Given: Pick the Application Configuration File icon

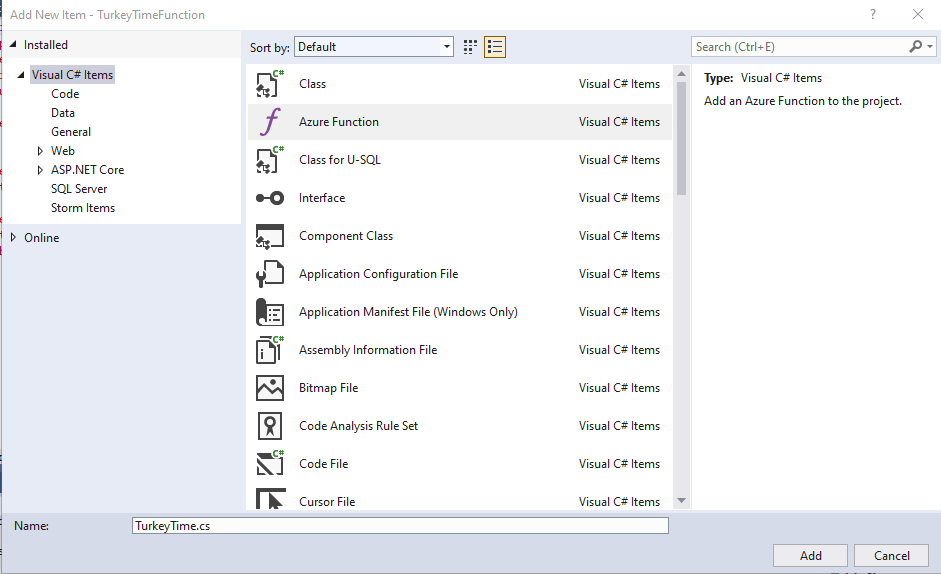Looking at the screenshot, I should point(269,274).
